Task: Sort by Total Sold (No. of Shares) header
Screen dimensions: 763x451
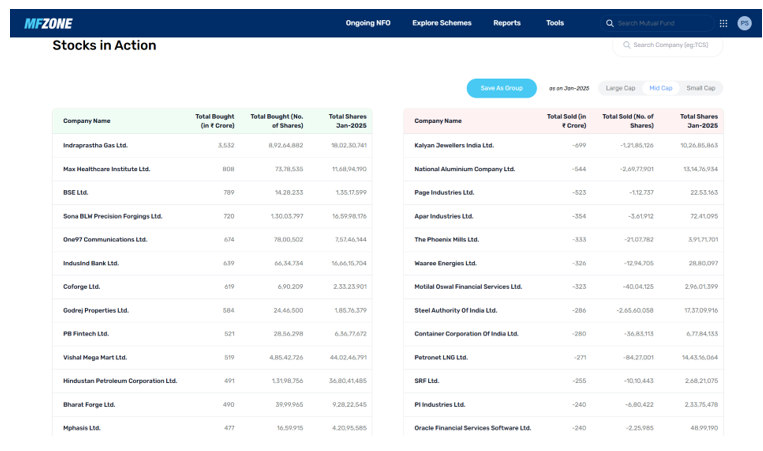Action: coord(628,121)
